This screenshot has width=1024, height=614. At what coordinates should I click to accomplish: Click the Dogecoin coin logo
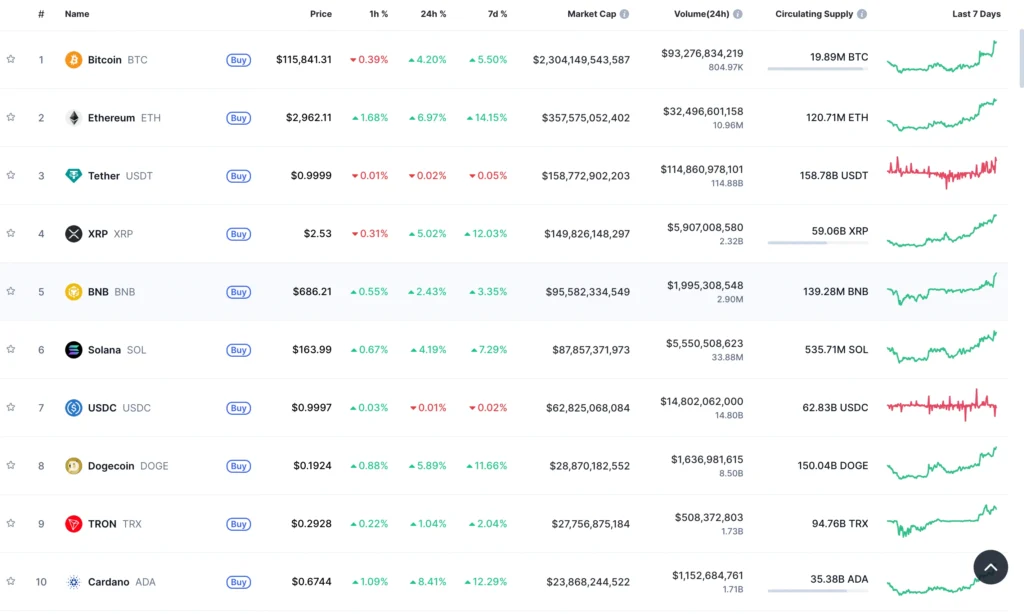click(x=73, y=466)
